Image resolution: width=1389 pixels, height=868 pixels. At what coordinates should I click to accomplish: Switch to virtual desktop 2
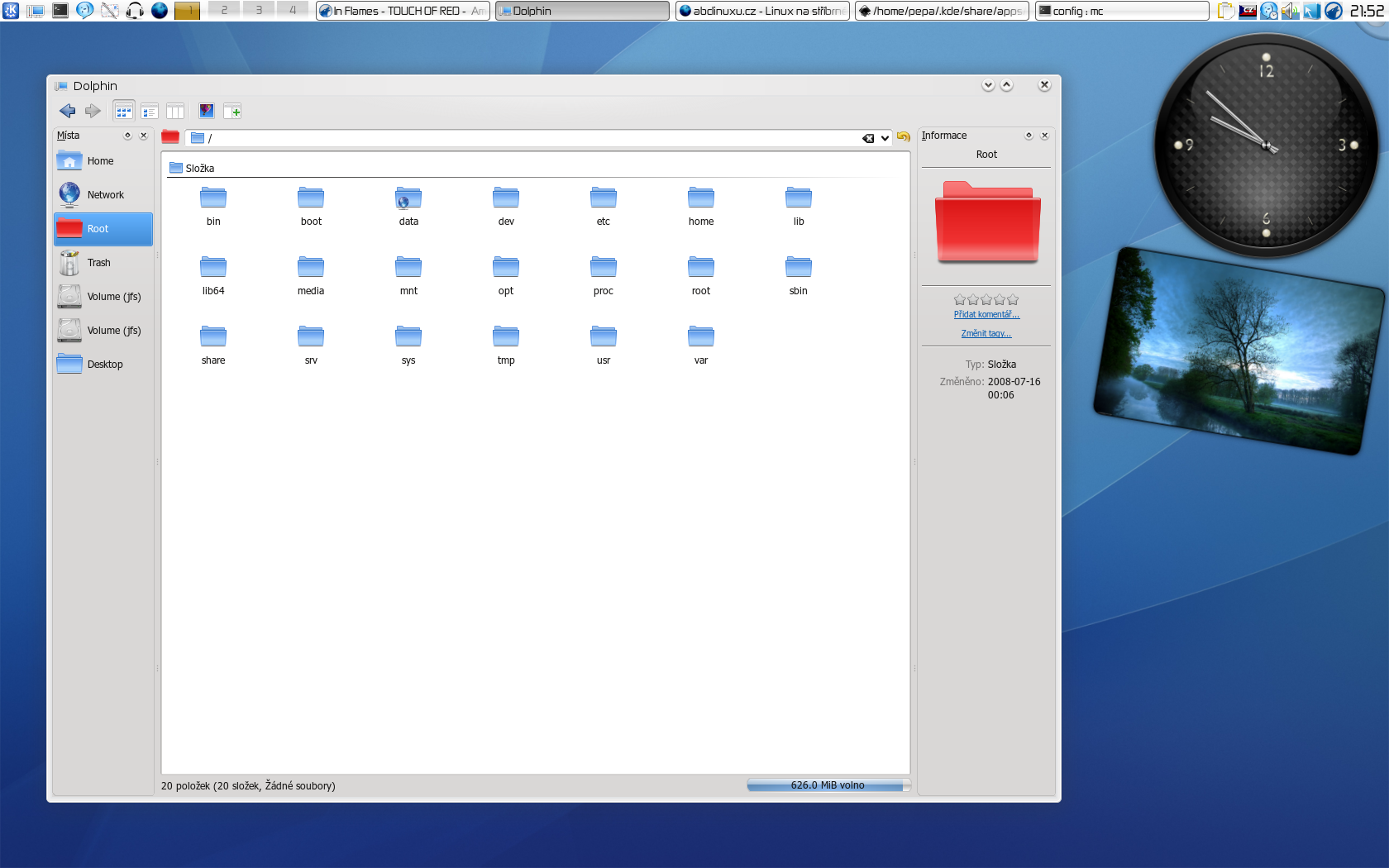point(224,10)
